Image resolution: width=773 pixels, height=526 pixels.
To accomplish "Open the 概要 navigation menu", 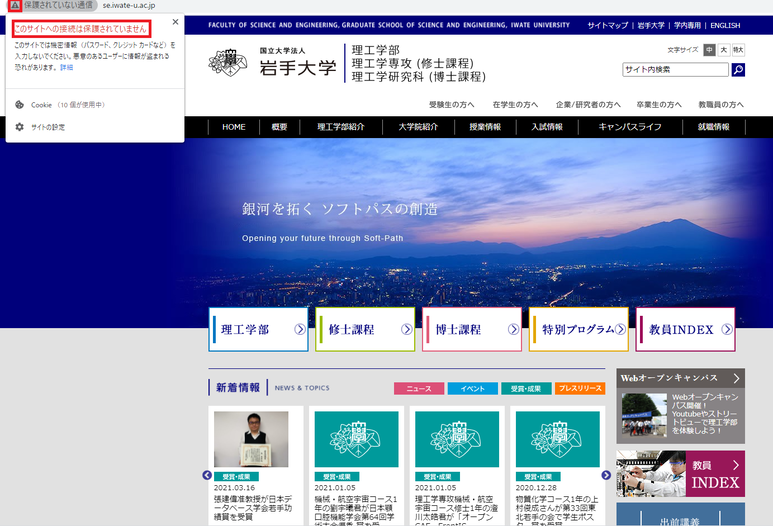I will click(x=280, y=127).
